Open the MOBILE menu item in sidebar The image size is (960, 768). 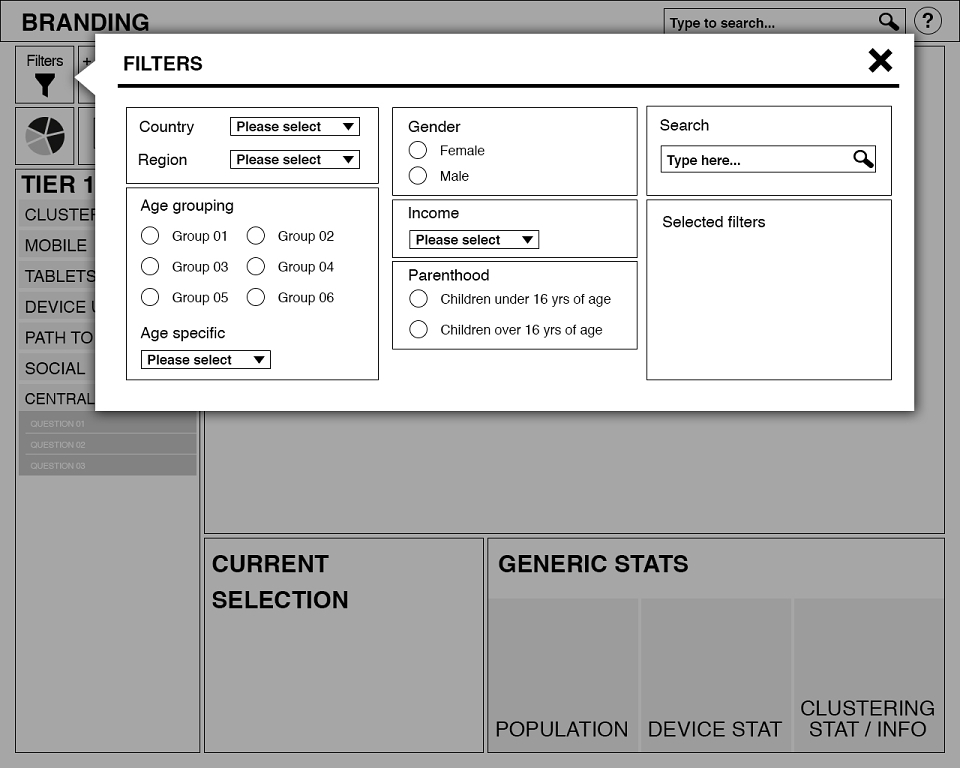[x=56, y=245]
